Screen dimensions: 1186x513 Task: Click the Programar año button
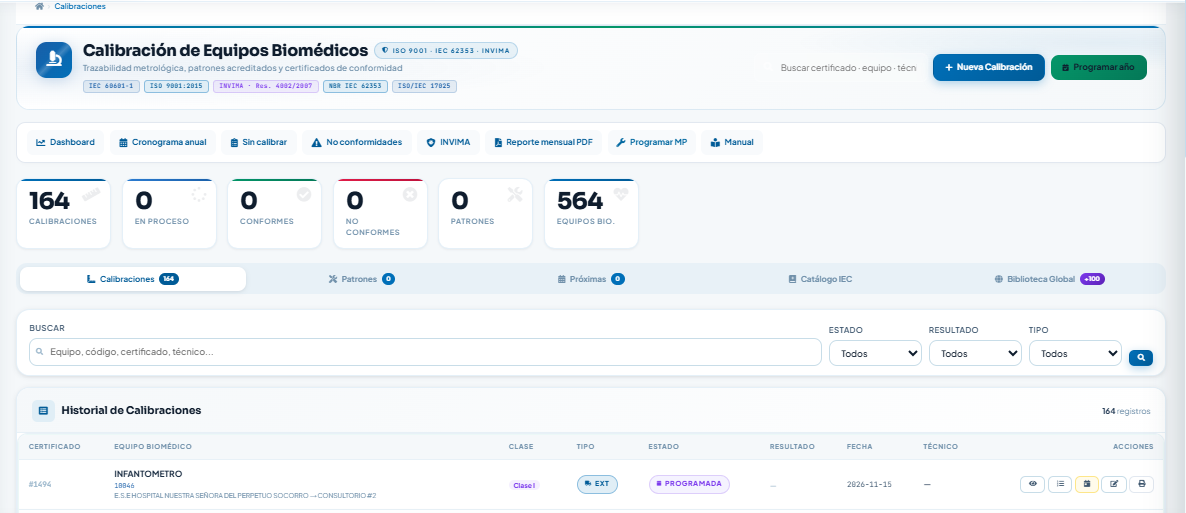point(1098,67)
